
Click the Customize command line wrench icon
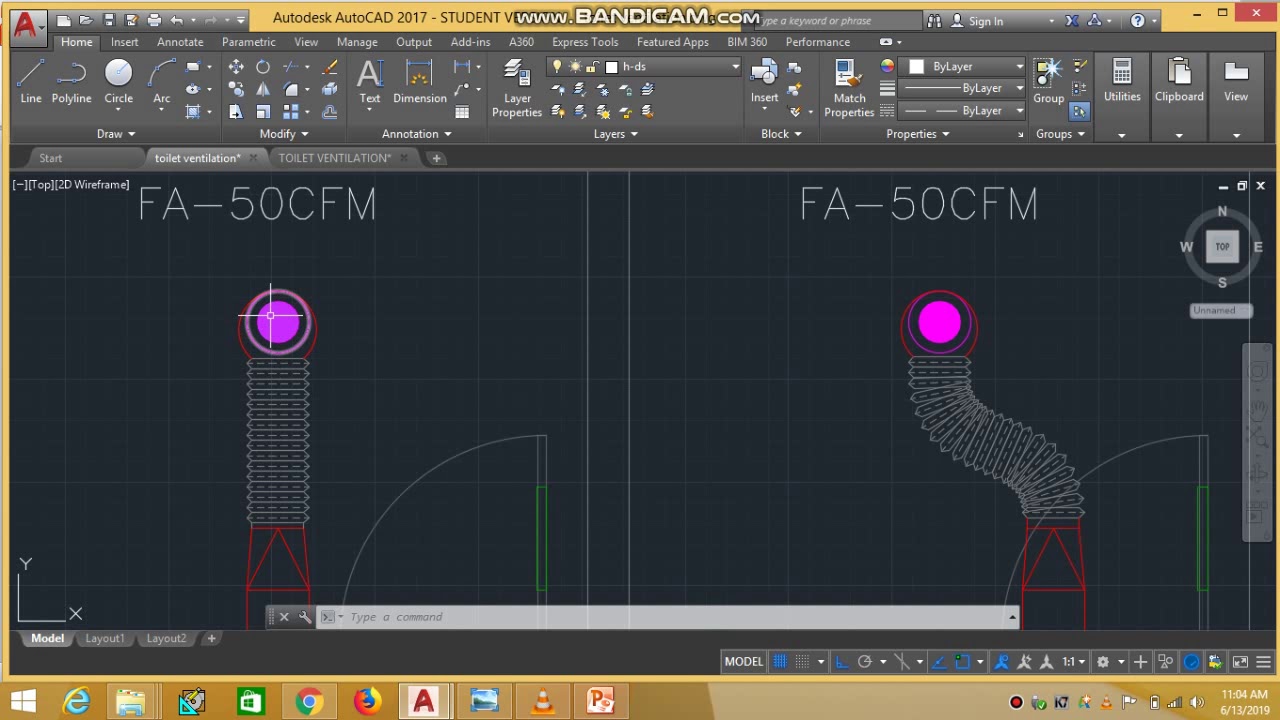[305, 617]
